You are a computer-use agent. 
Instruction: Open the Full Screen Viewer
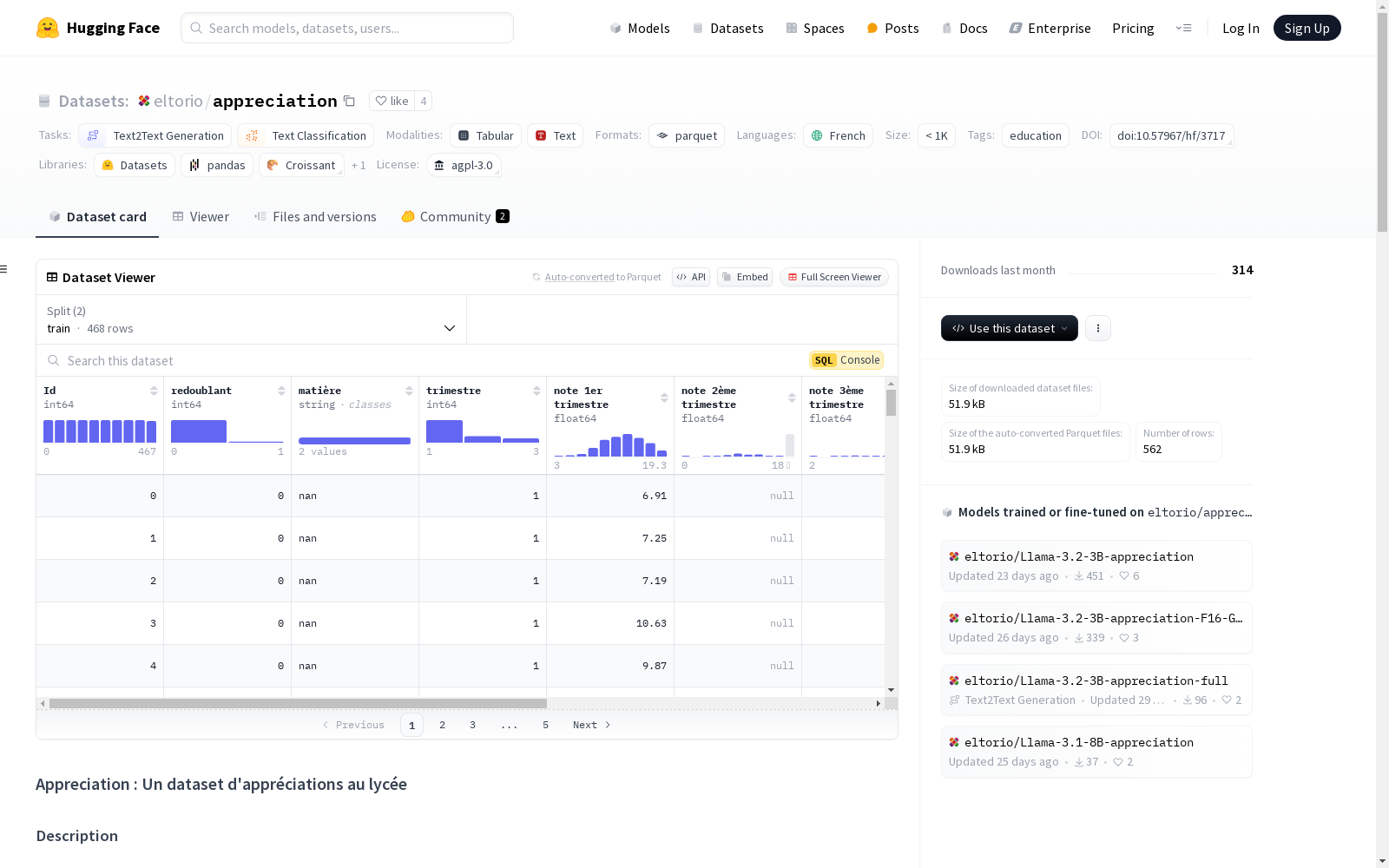[x=834, y=277]
